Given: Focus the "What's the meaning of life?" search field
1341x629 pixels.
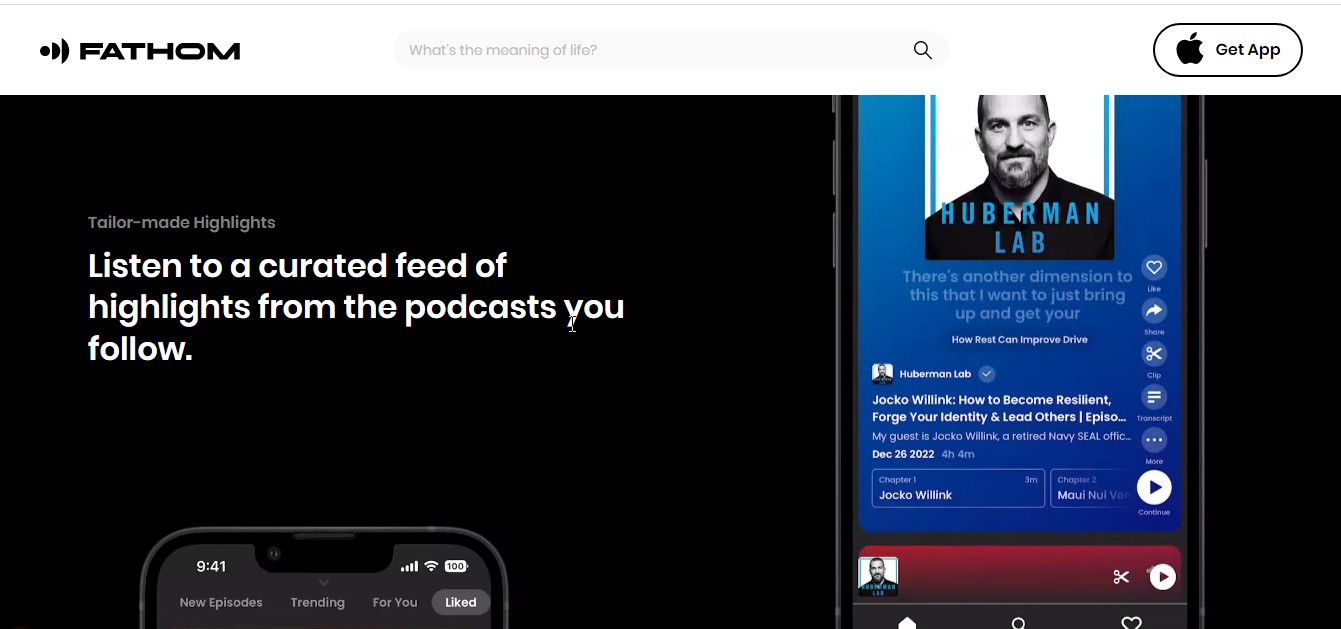Looking at the screenshot, I should click(670, 50).
